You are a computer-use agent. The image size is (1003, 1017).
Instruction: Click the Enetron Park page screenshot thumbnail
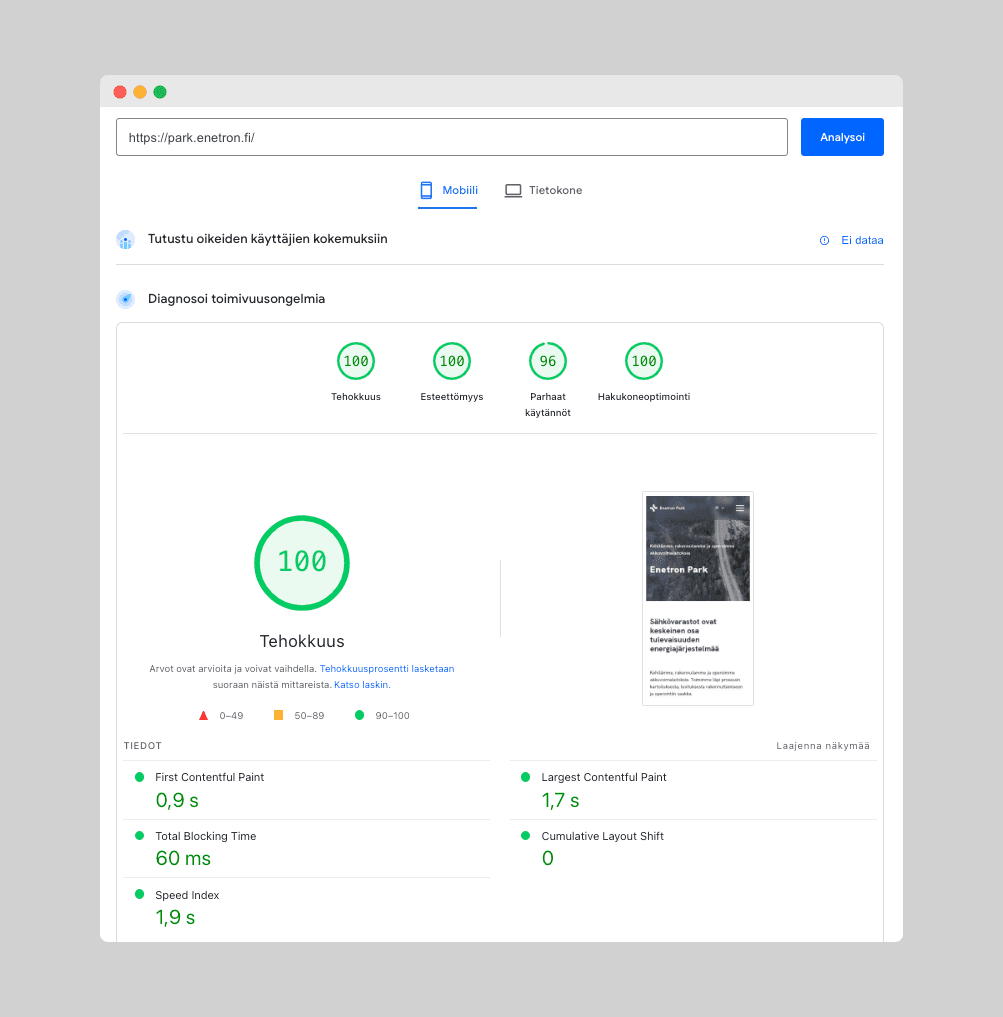pos(697,598)
